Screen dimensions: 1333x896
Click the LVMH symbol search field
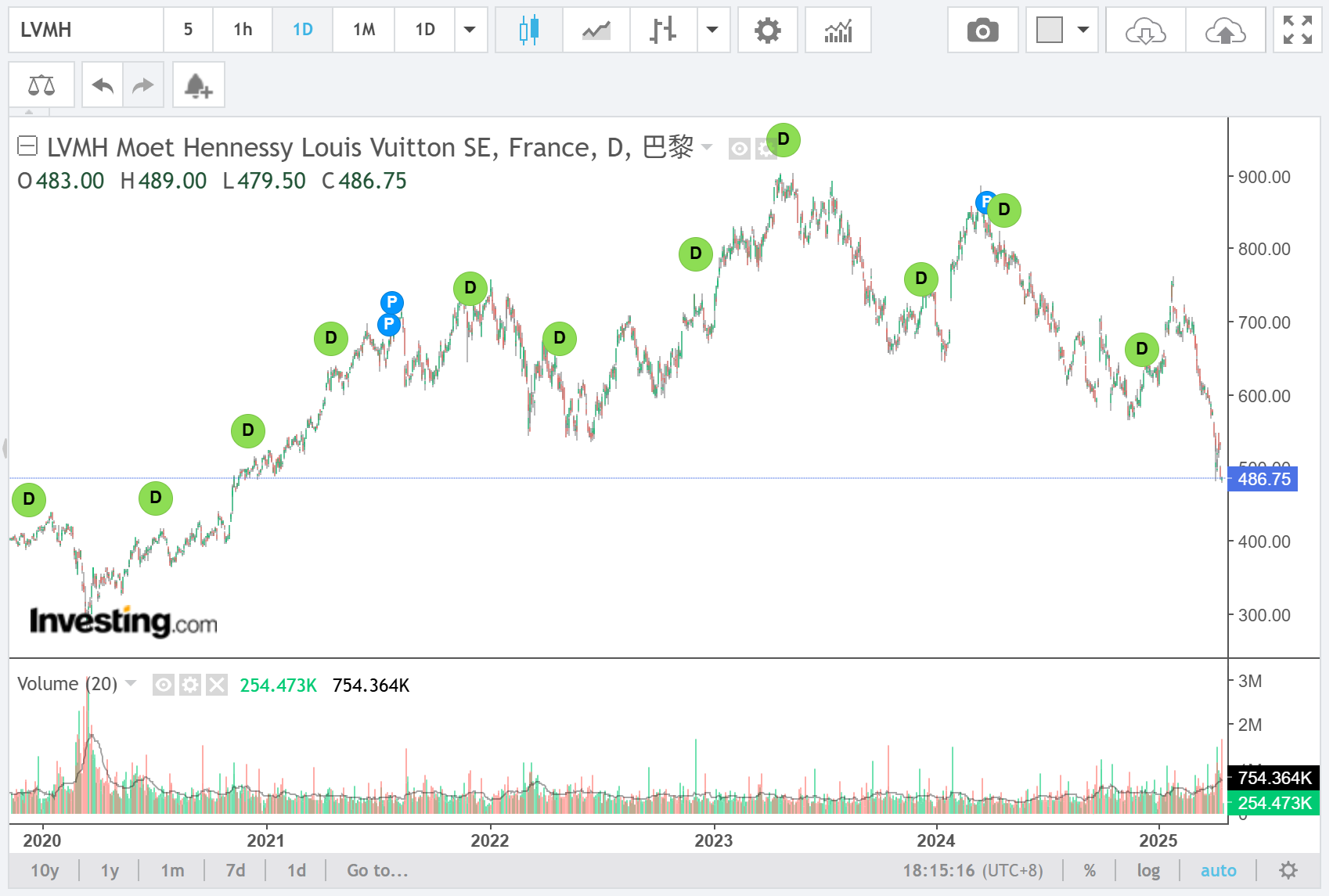[86, 30]
